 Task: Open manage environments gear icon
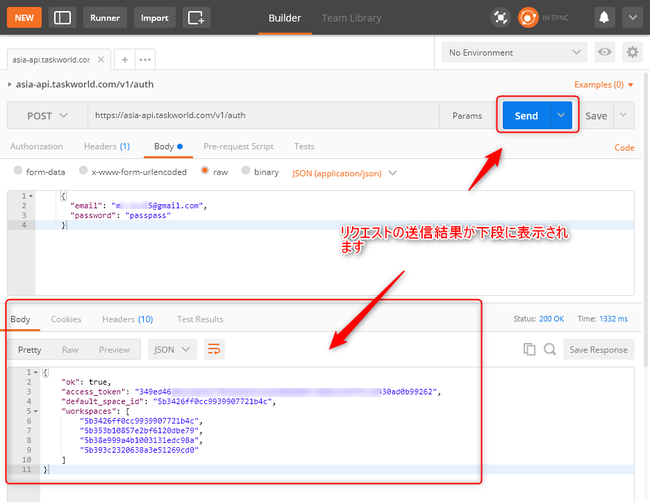click(632, 52)
